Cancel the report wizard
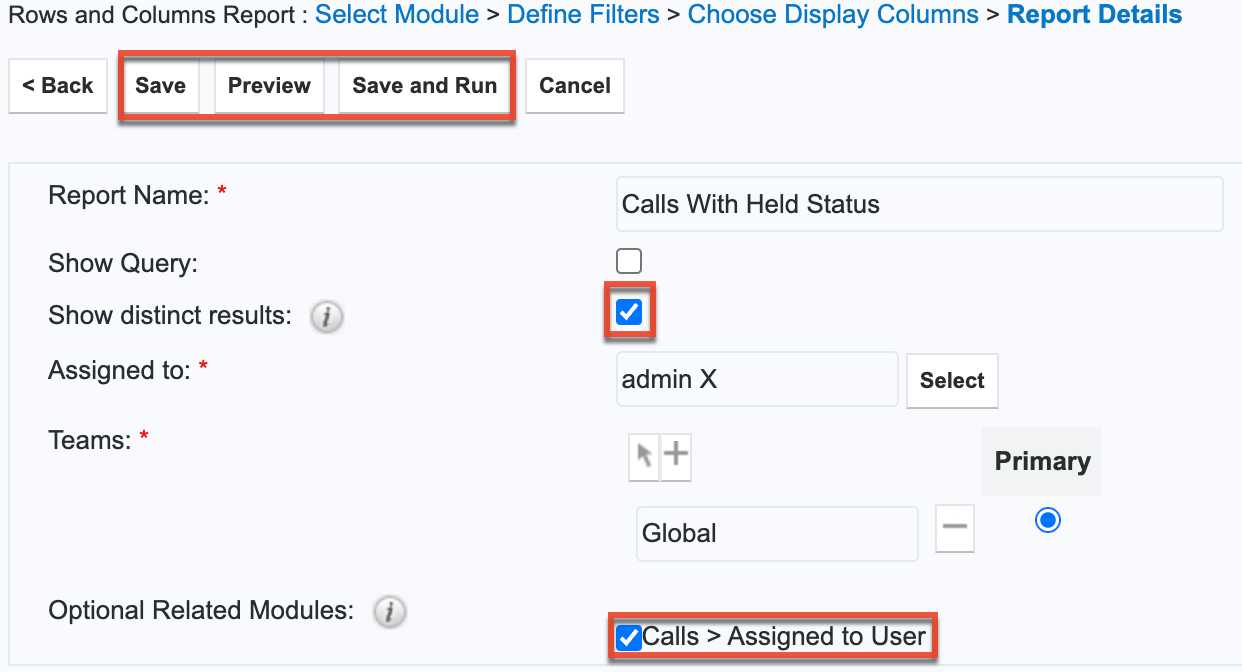The width and height of the screenshot is (1242, 672). [x=574, y=86]
